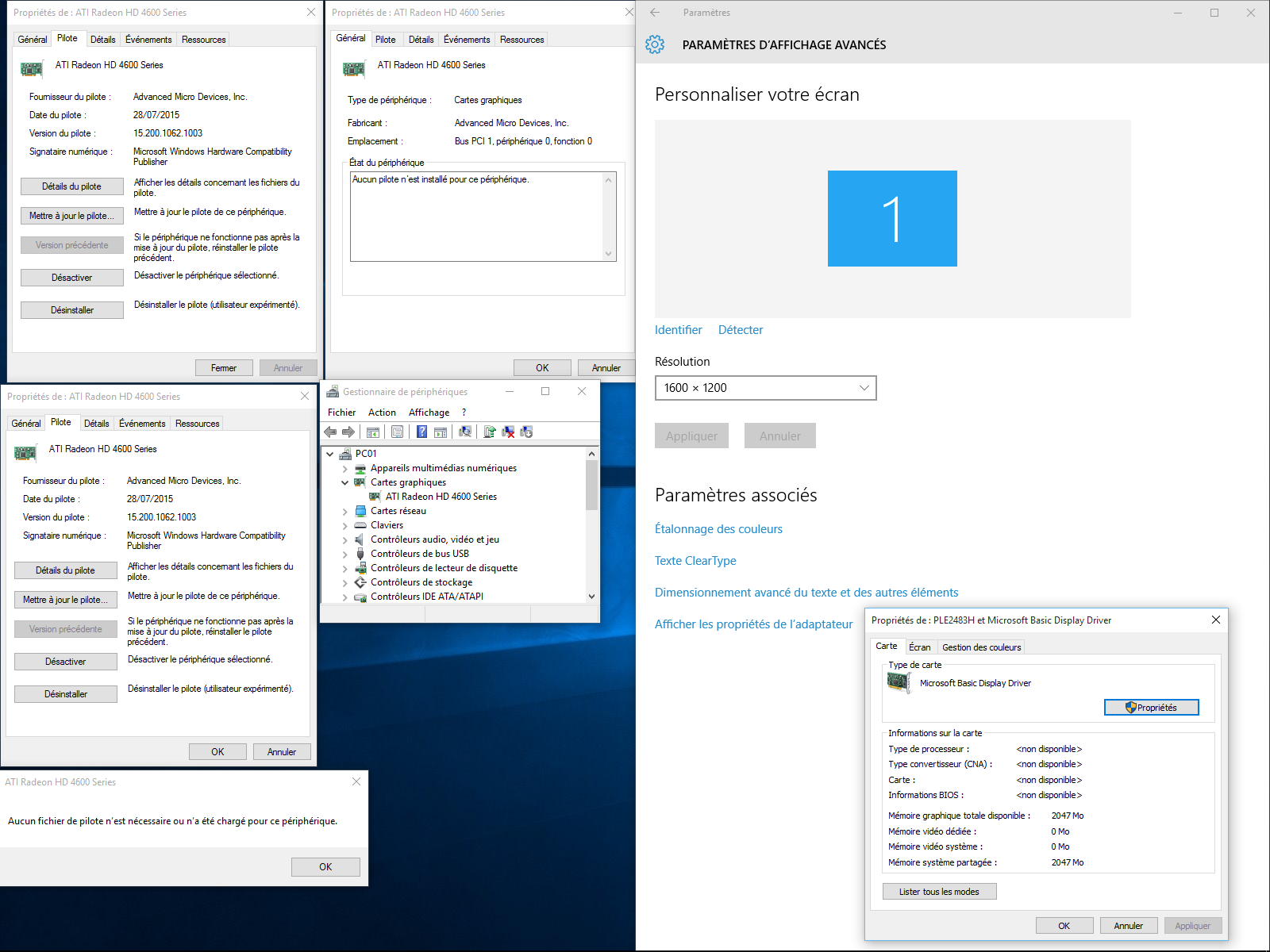The image size is (1270, 952).
Task: Open Étalonnage des couleurs link
Action: pyautogui.click(x=718, y=529)
